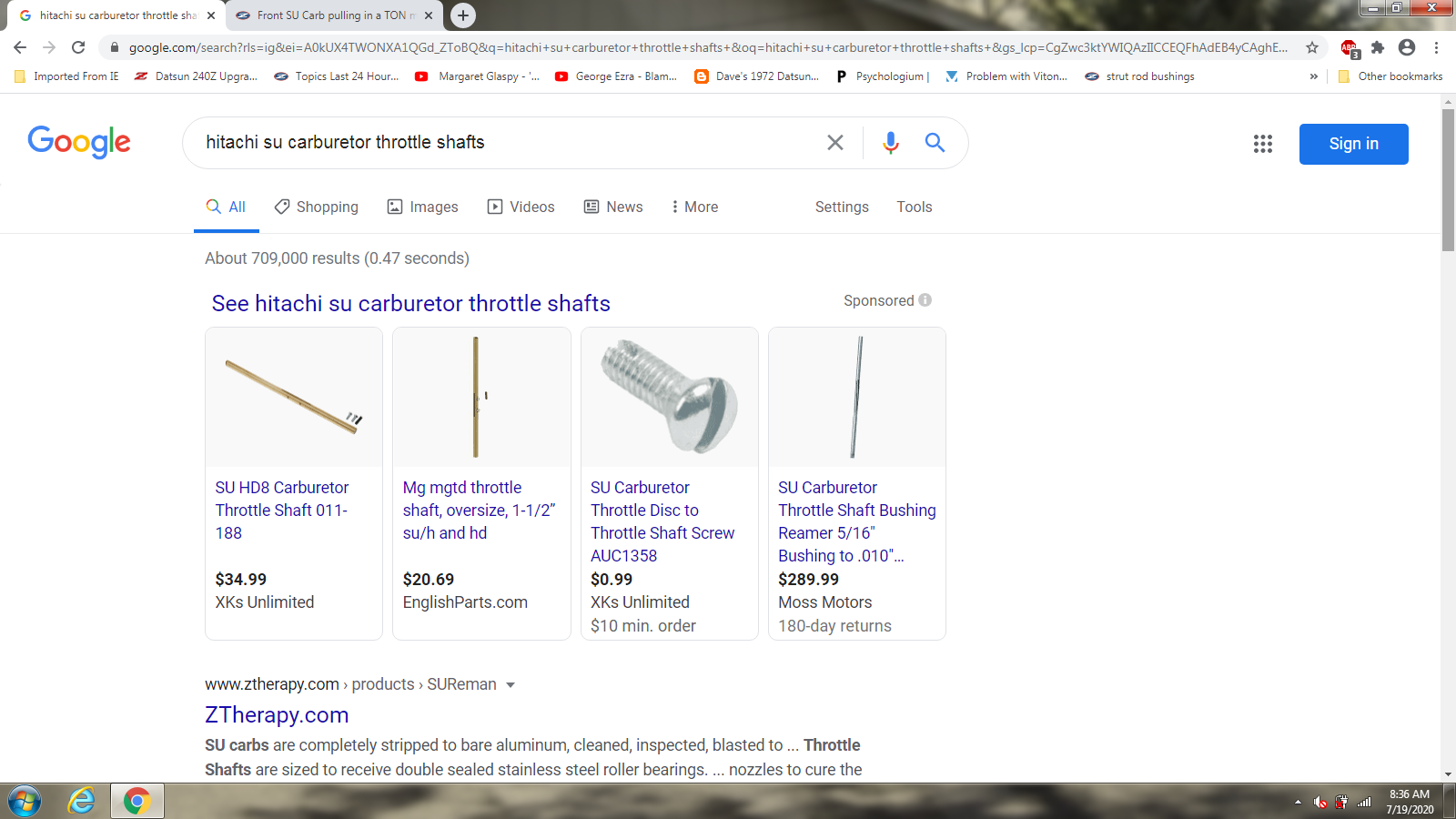
Task: Switch to the News results tab
Action: tap(613, 207)
